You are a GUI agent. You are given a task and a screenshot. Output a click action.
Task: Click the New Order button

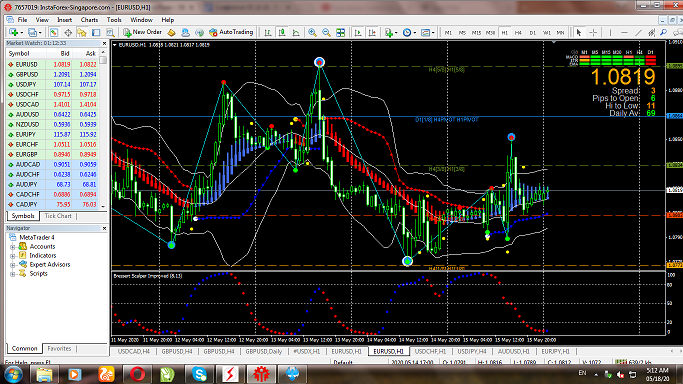tap(142, 32)
